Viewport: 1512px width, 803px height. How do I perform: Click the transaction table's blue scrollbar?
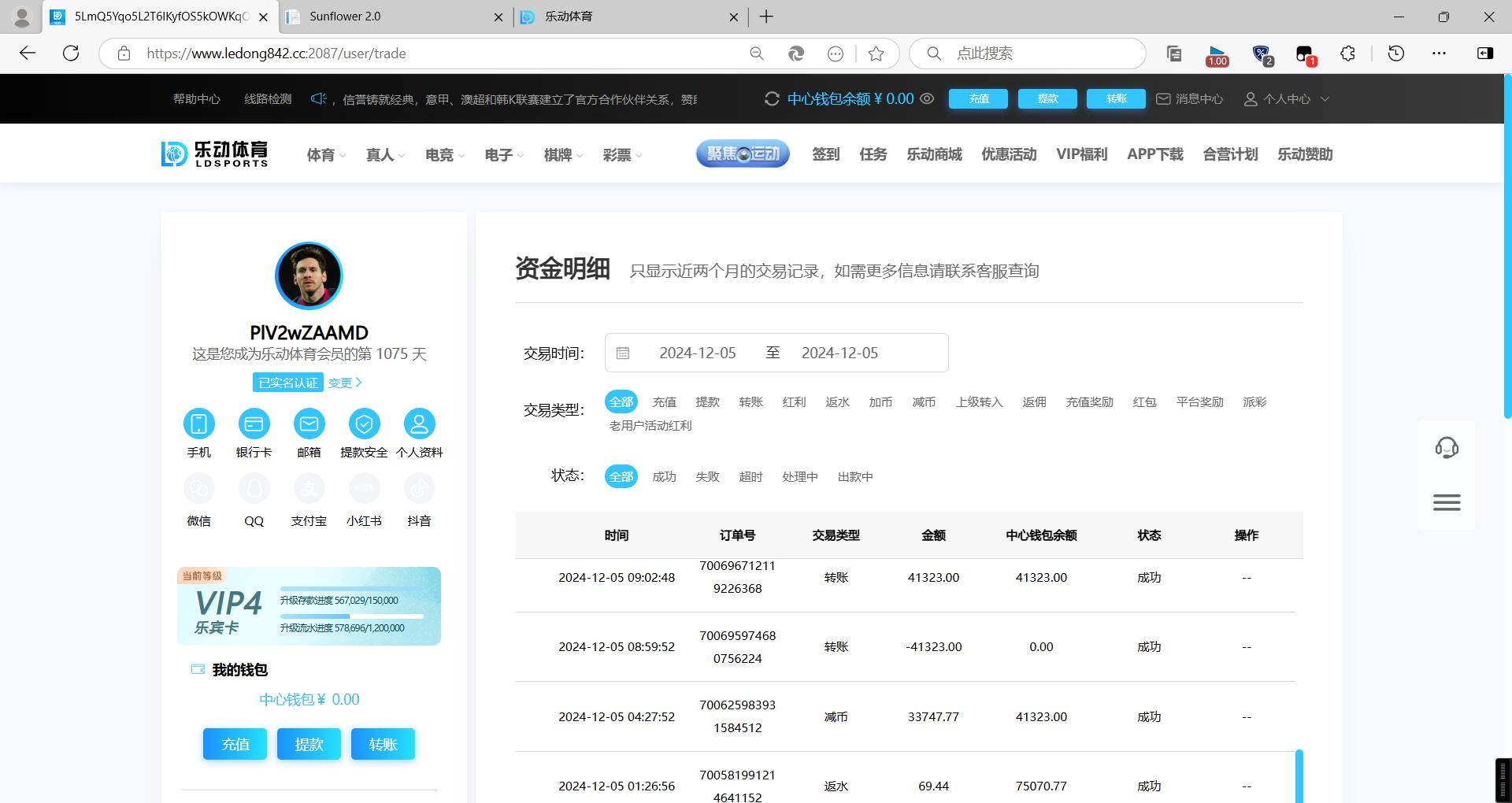(x=1299, y=775)
